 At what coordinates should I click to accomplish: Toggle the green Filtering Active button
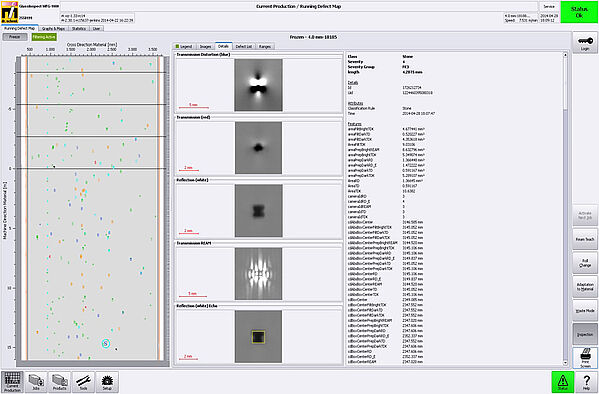tap(44, 37)
